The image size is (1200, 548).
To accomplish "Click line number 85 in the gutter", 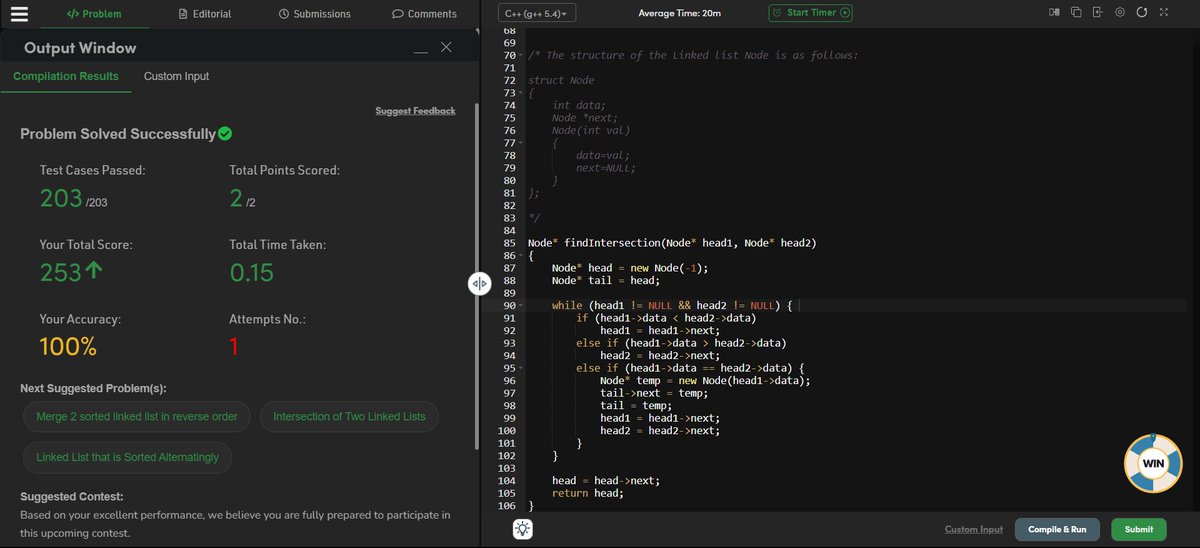I will (x=509, y=243).
